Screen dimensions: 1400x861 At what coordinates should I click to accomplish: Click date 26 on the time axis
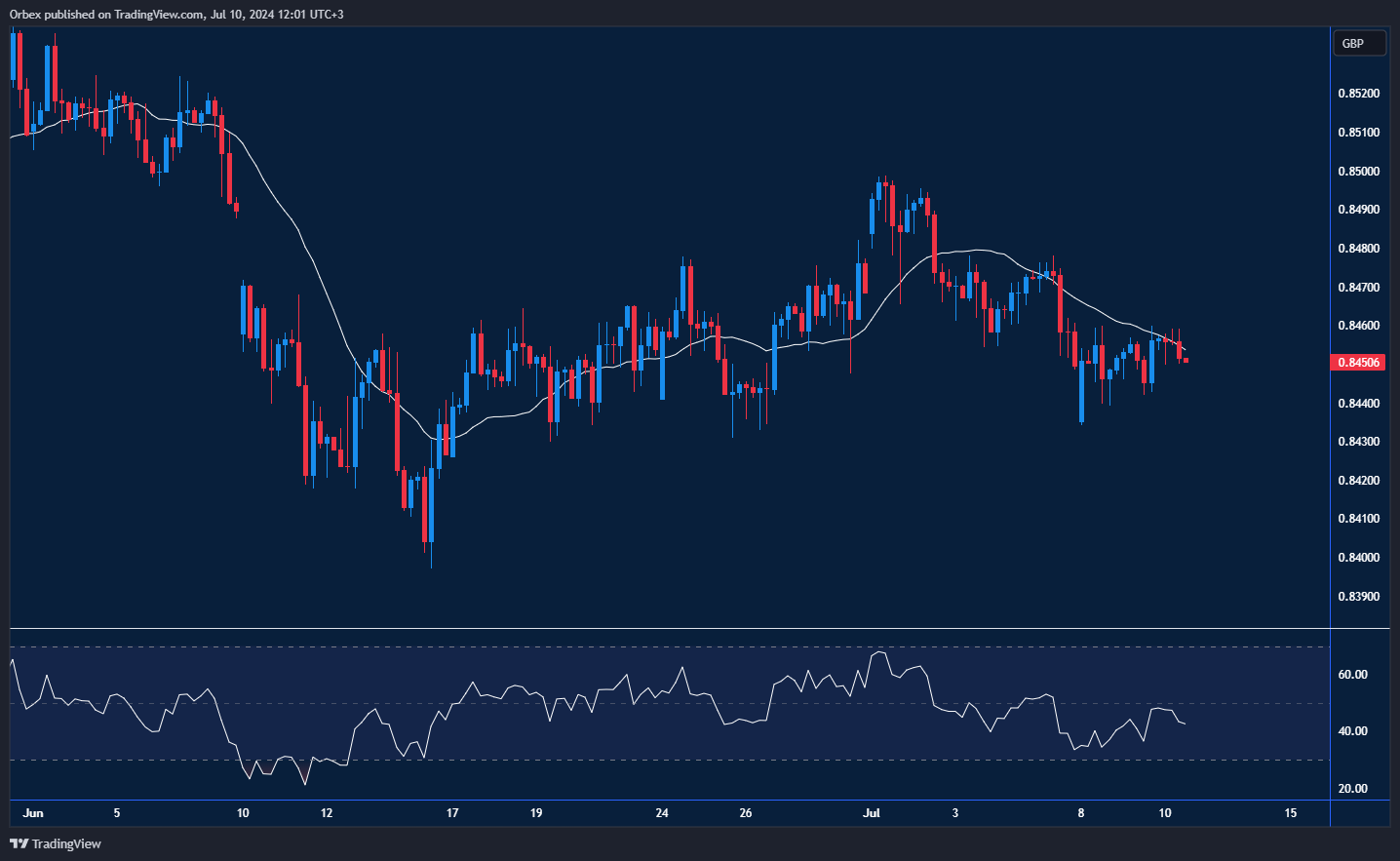[x=746, y=813]
